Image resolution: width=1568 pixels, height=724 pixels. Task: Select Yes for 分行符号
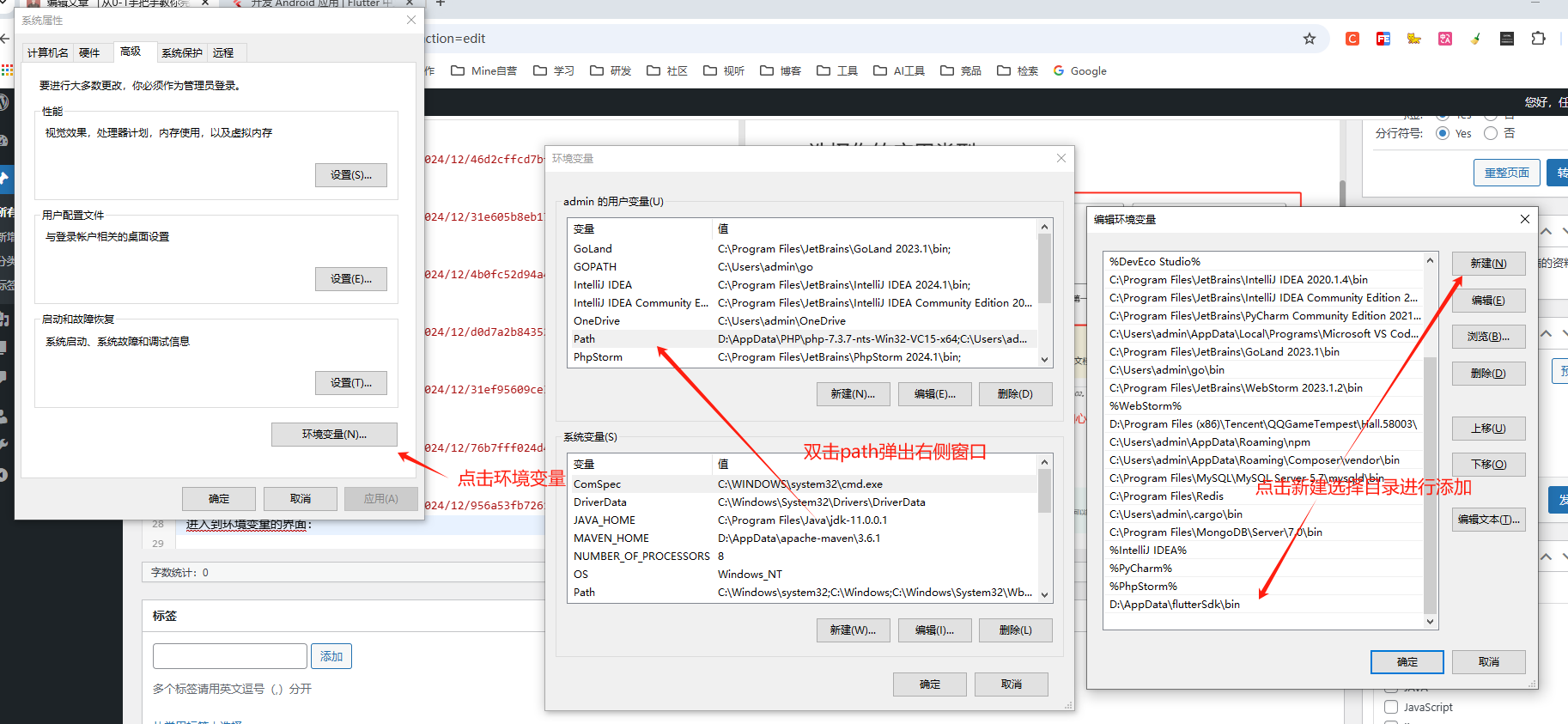(x=1443, y=133)
